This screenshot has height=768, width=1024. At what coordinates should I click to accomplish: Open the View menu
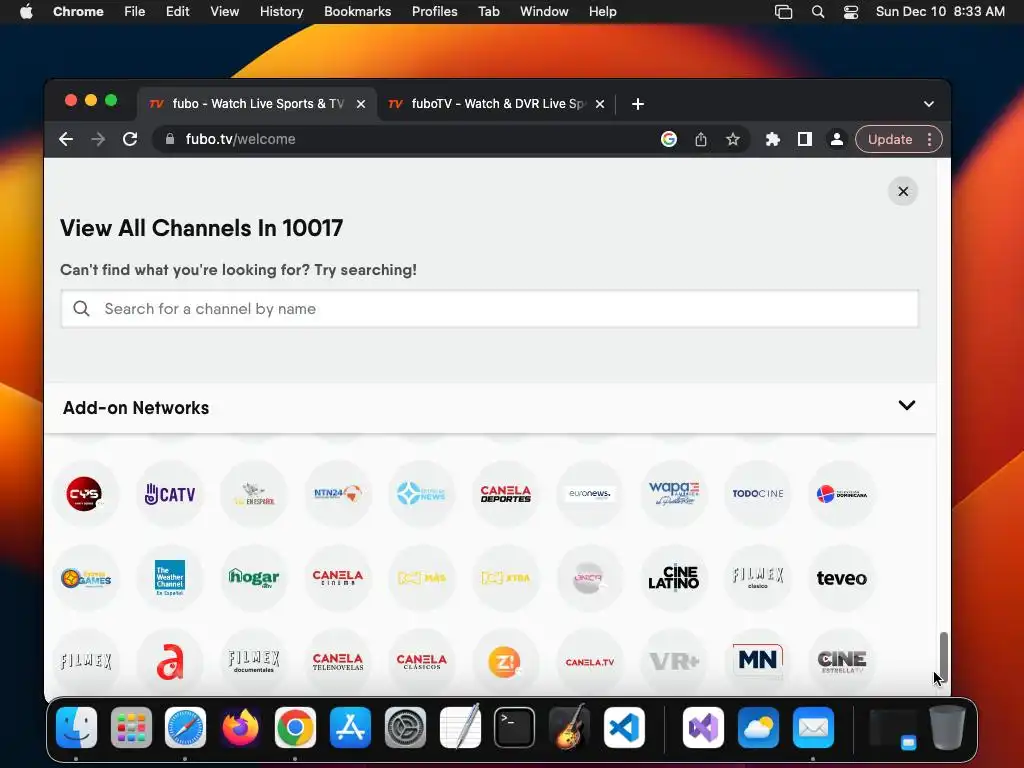pos(224,12)
